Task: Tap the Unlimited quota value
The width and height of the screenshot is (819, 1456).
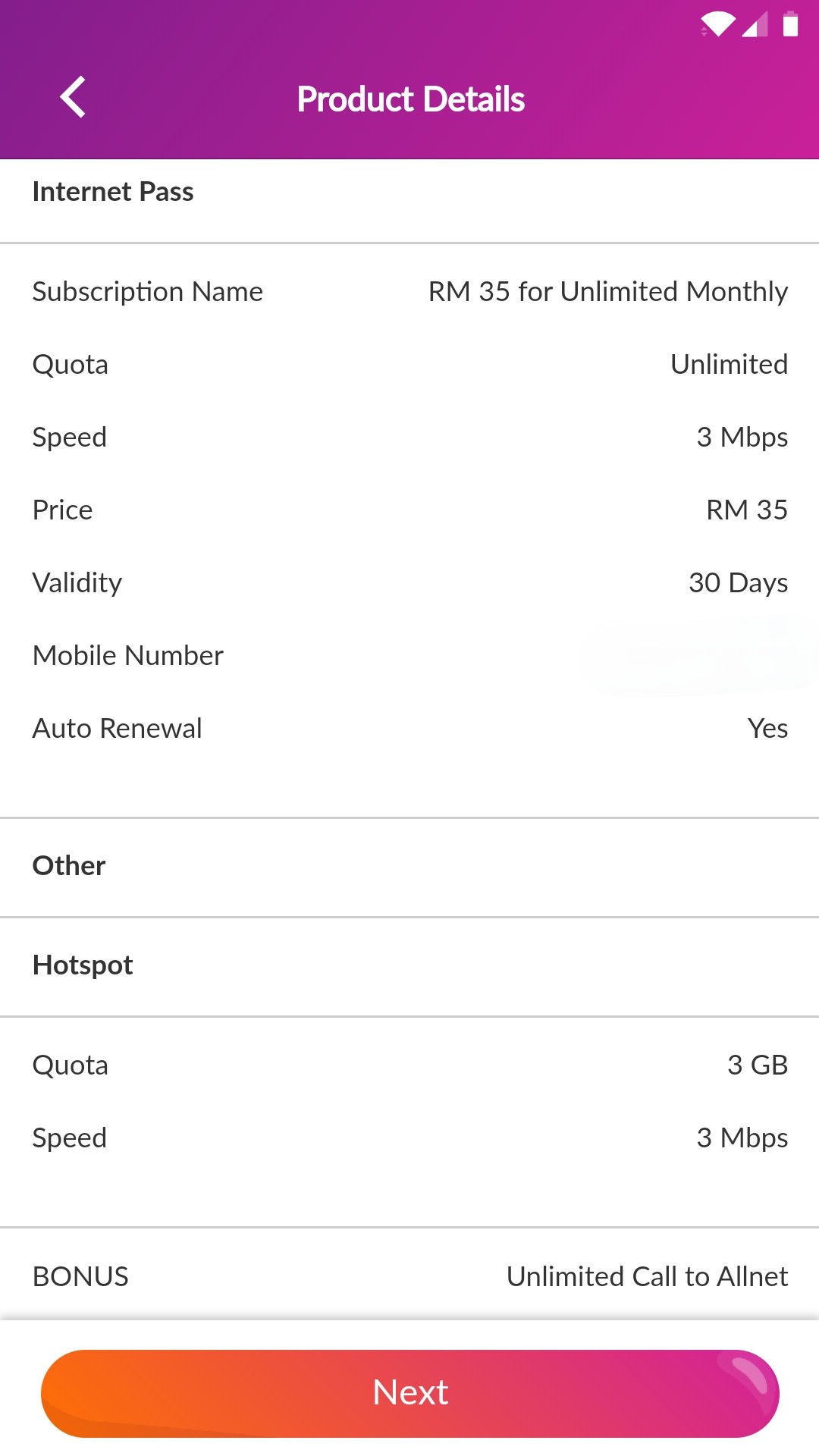Action: coord(729,365)
